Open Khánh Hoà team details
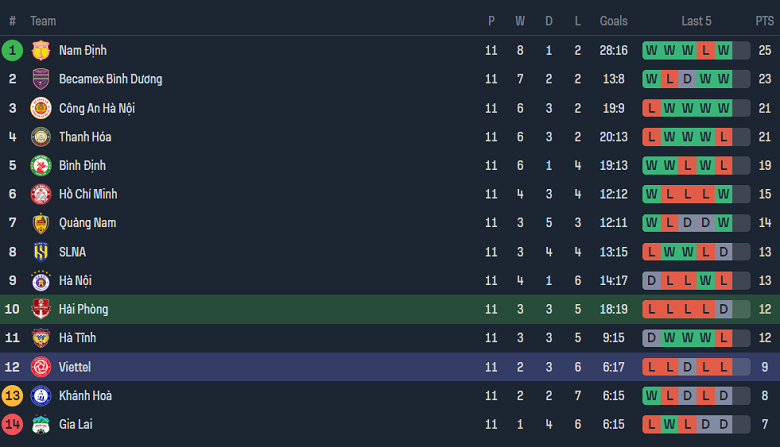Image resolution: width=780 pixels, height=447 pixels. [x=86, y=396]
